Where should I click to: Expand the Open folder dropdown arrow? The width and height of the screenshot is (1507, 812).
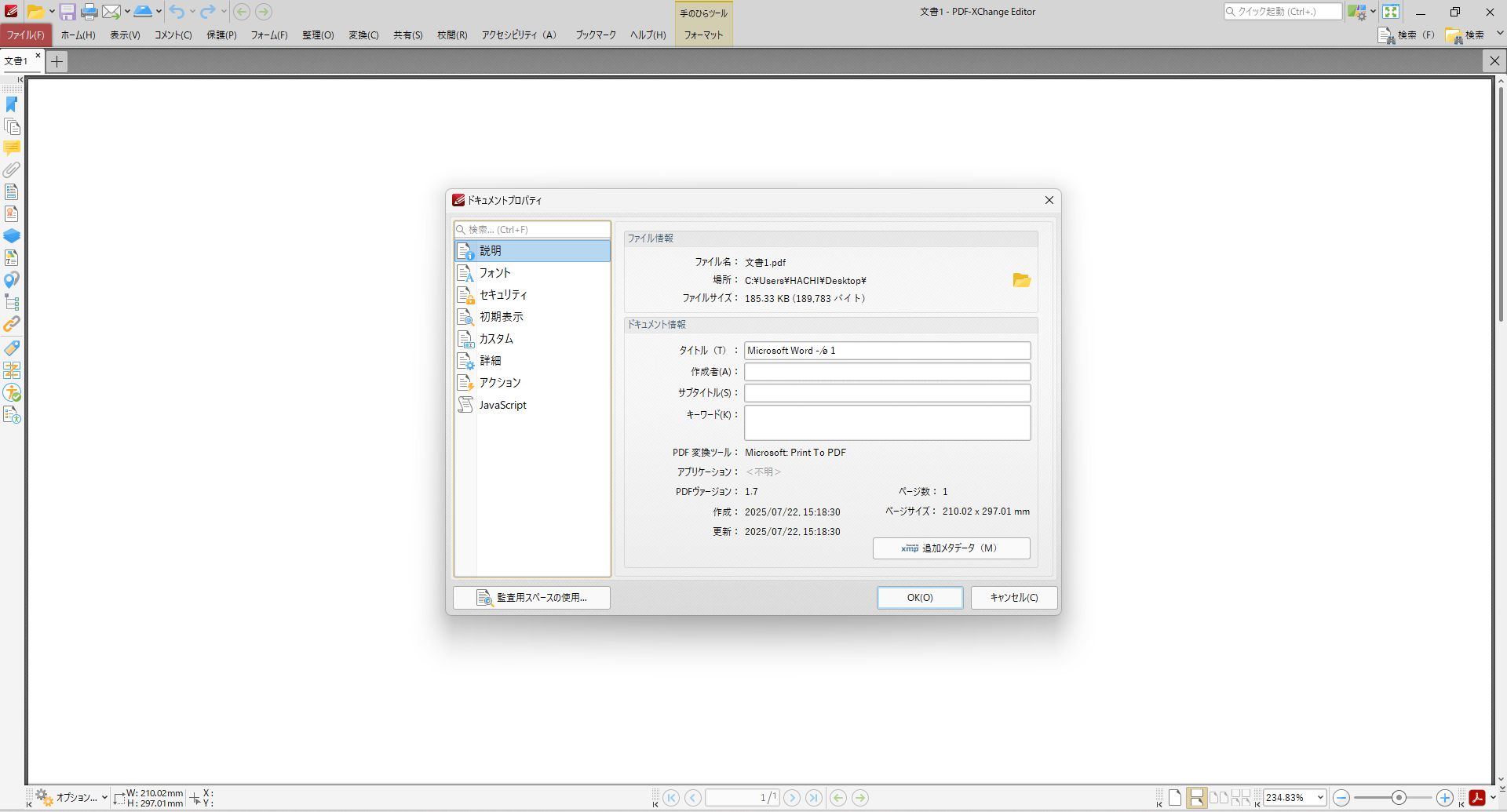click(x=52, y=12)
